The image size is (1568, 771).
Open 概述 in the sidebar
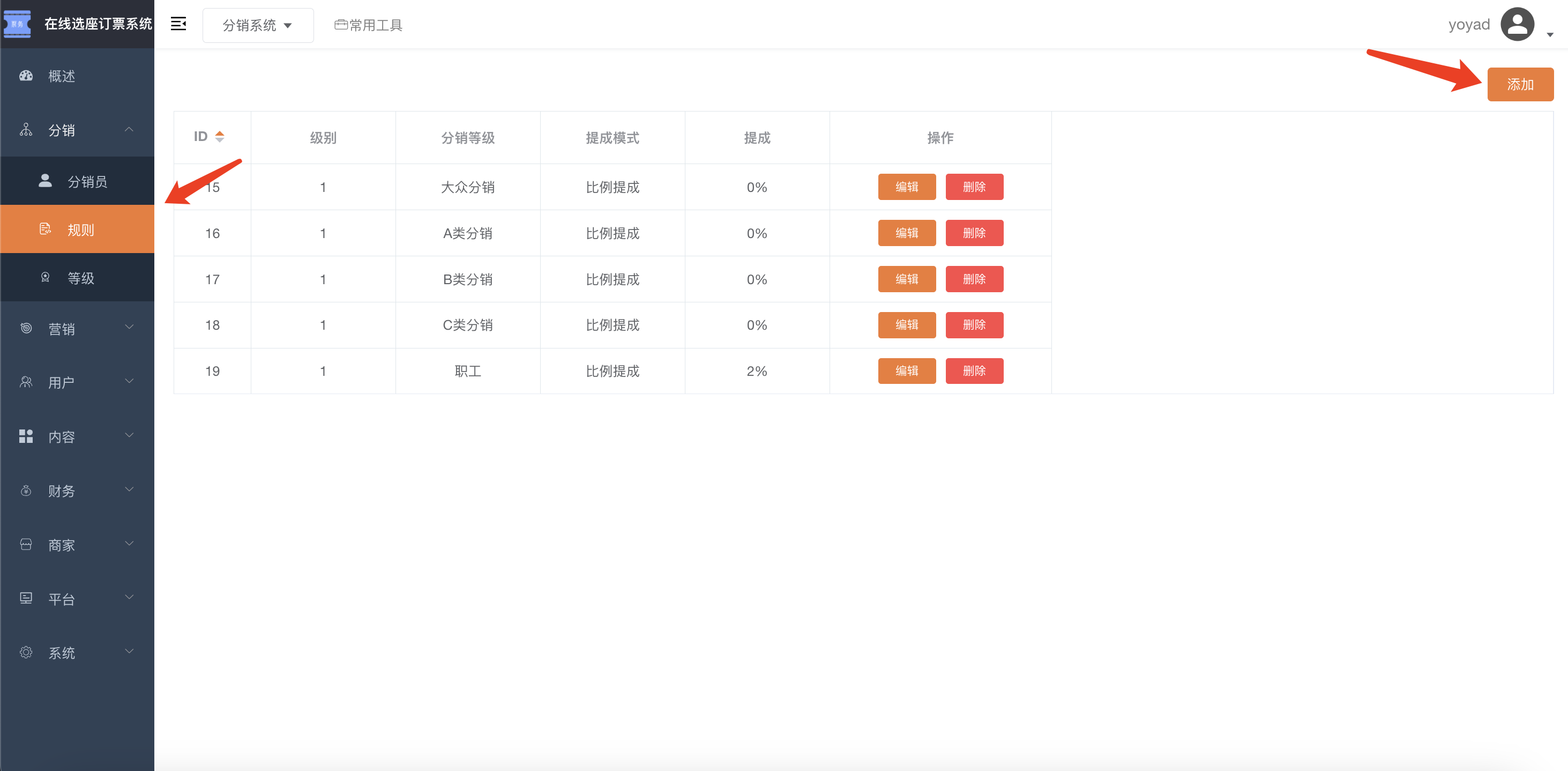click(77, 76)
